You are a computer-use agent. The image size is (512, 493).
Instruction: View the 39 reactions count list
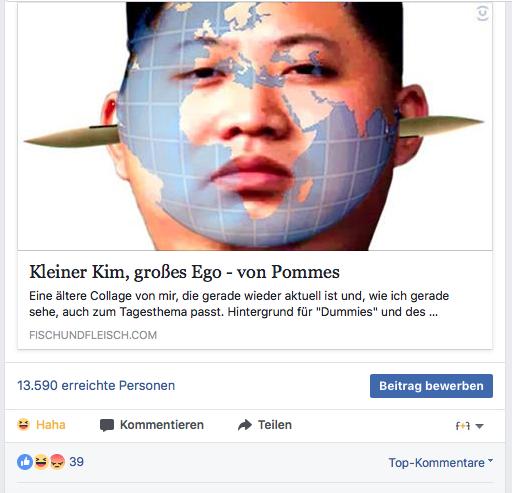click(76, 462)
